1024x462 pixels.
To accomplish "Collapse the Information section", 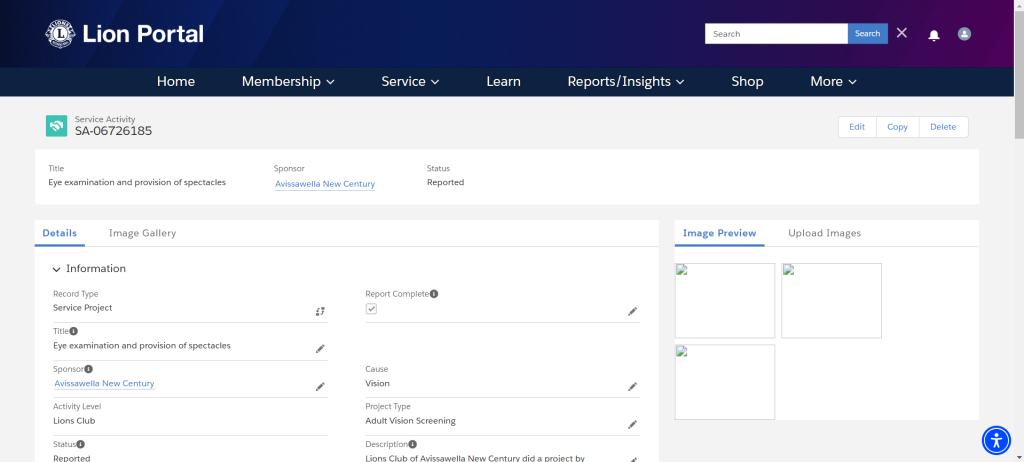I will coord(57,269).
